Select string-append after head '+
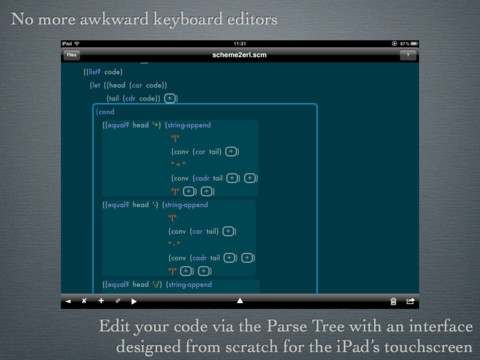480x360 pixels. click(x=188, y=125)
